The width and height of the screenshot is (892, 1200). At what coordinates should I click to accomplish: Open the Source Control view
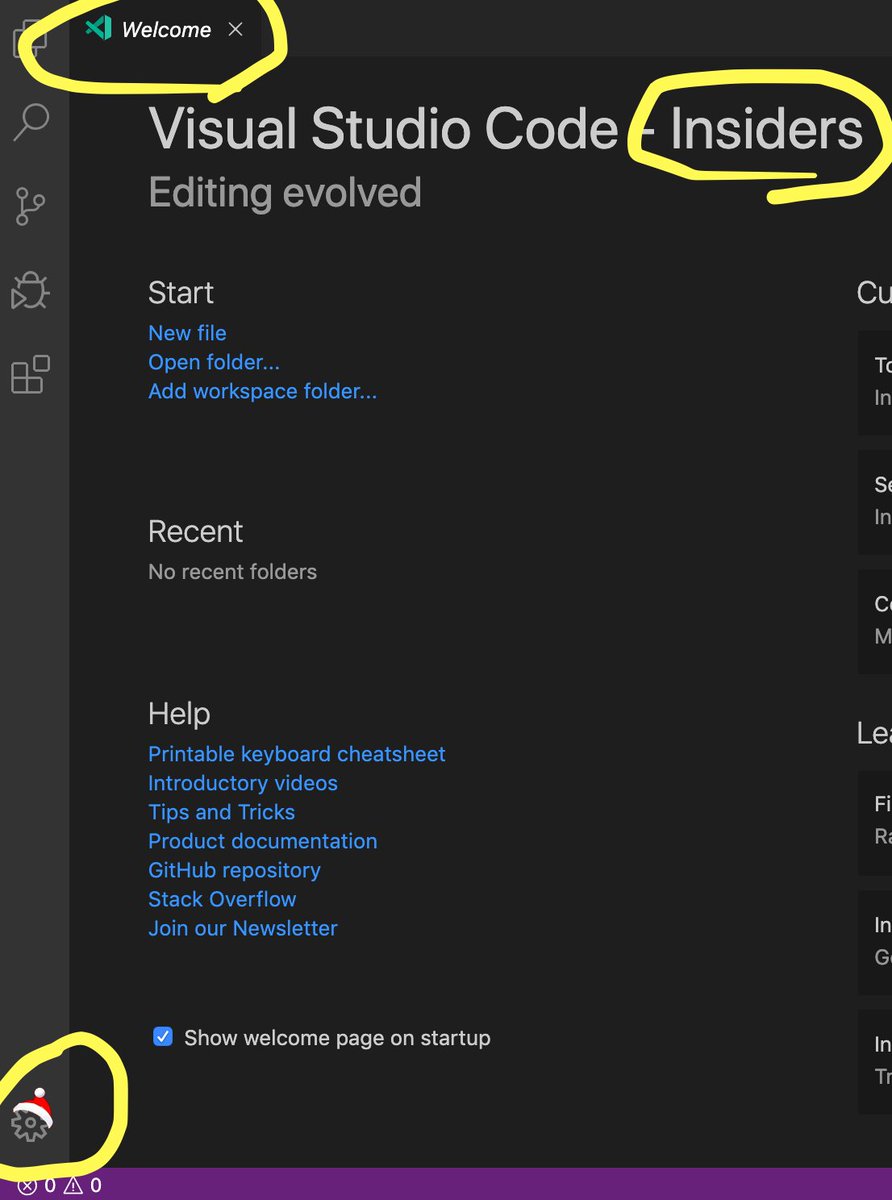tap(31, 207)
